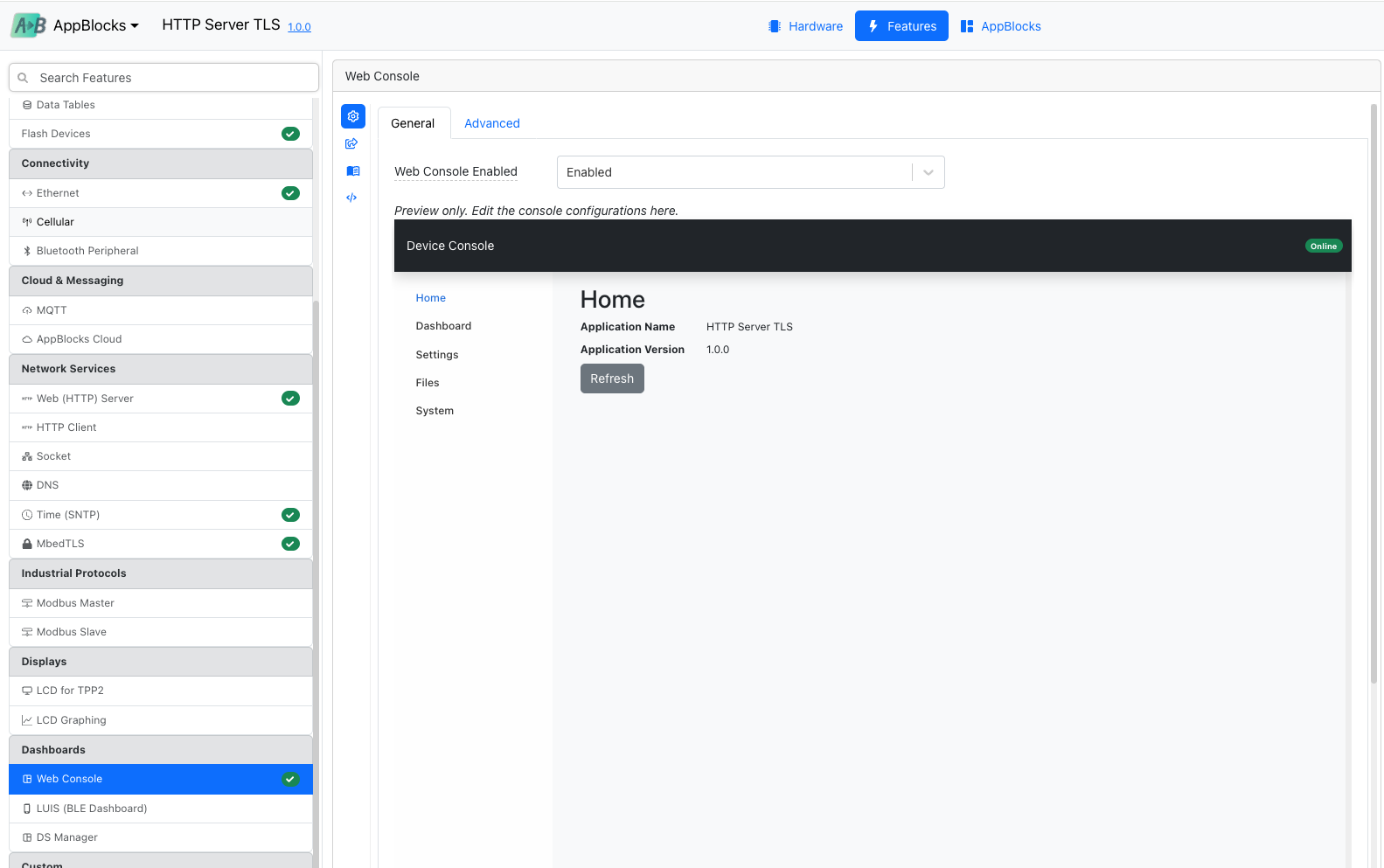The width and height of the screenshot is (1384, 868).
Task: Open the Files console page
Action: coord(428,383)
